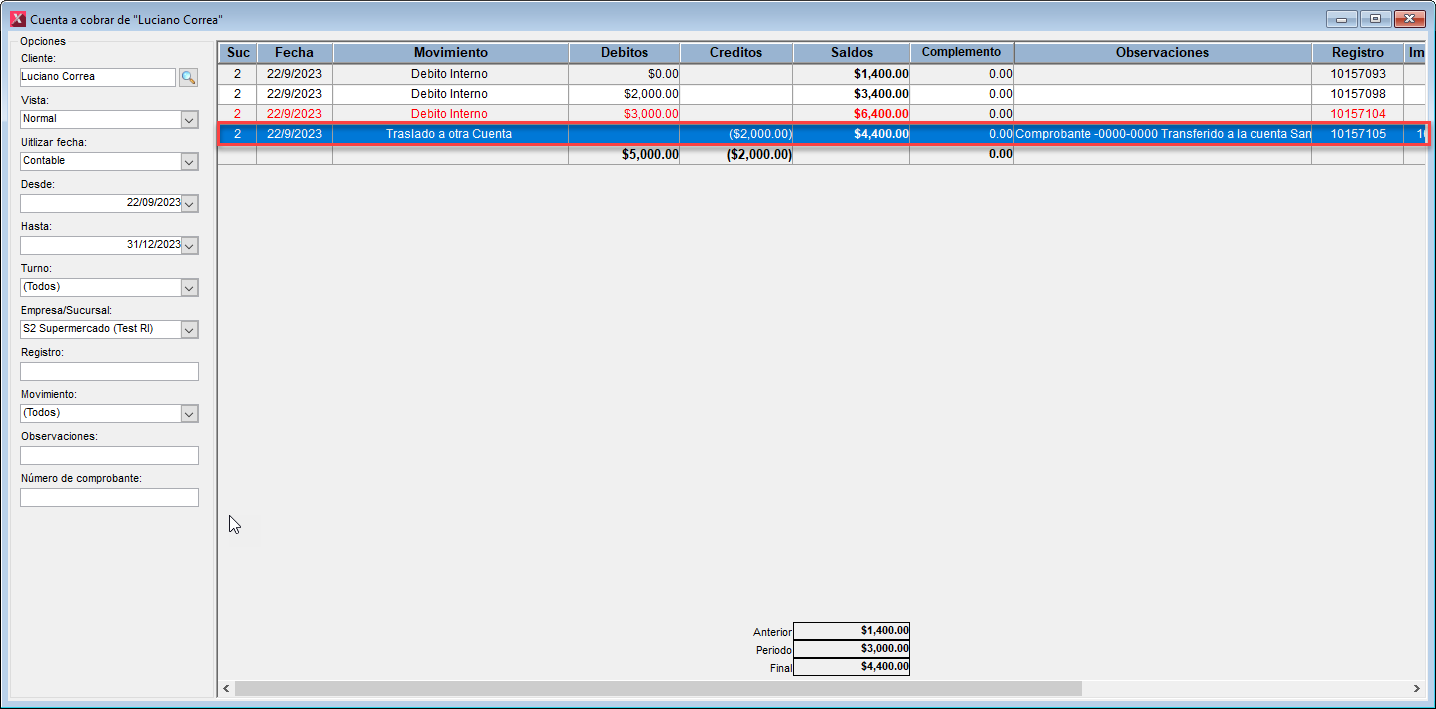Viewport: 1436px width, 709px height.
Task: Open the Vista dropdown set to Normal
Action: tap(189, 119)
